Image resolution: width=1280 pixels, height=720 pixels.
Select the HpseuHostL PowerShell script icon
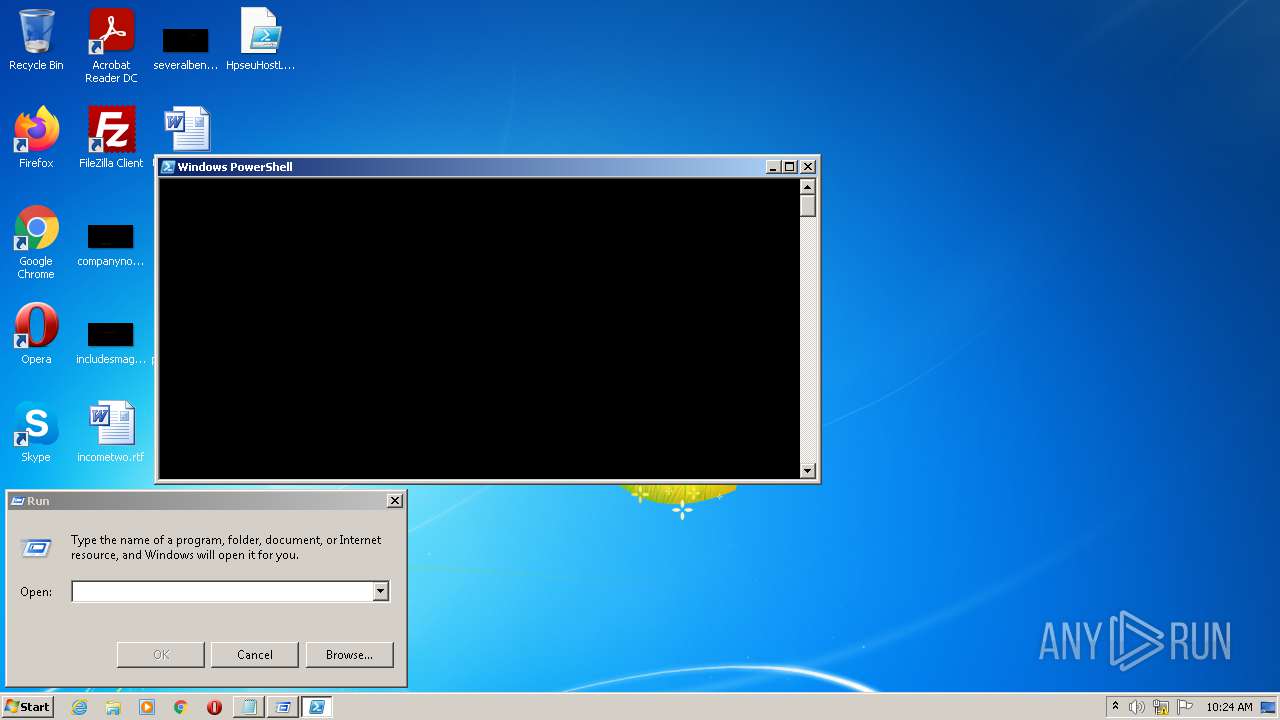click(260, 40)
